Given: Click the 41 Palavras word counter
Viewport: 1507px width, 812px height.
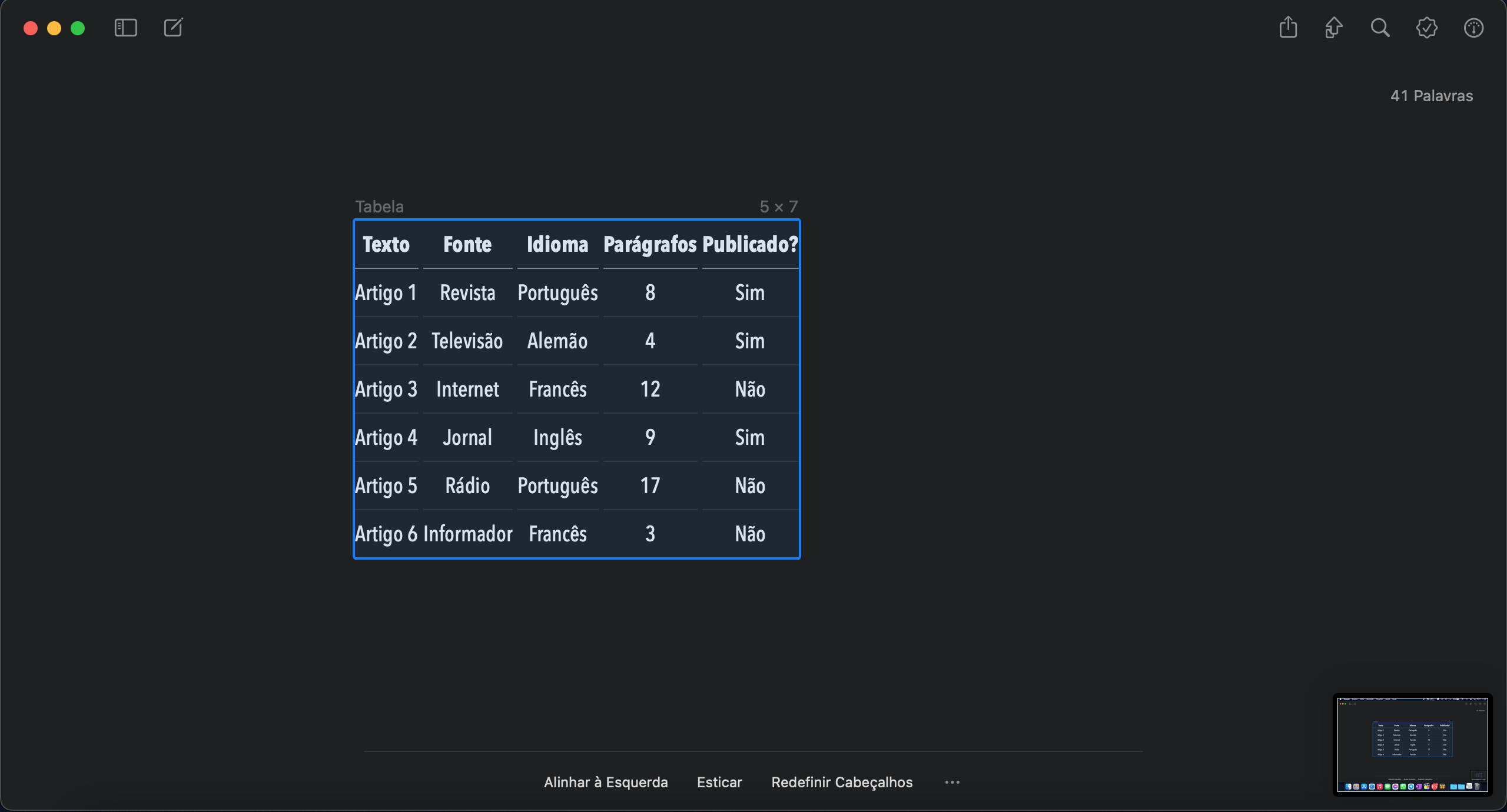Looking at the screenshot, I should pyautogui.click(x=1432, y=96).
